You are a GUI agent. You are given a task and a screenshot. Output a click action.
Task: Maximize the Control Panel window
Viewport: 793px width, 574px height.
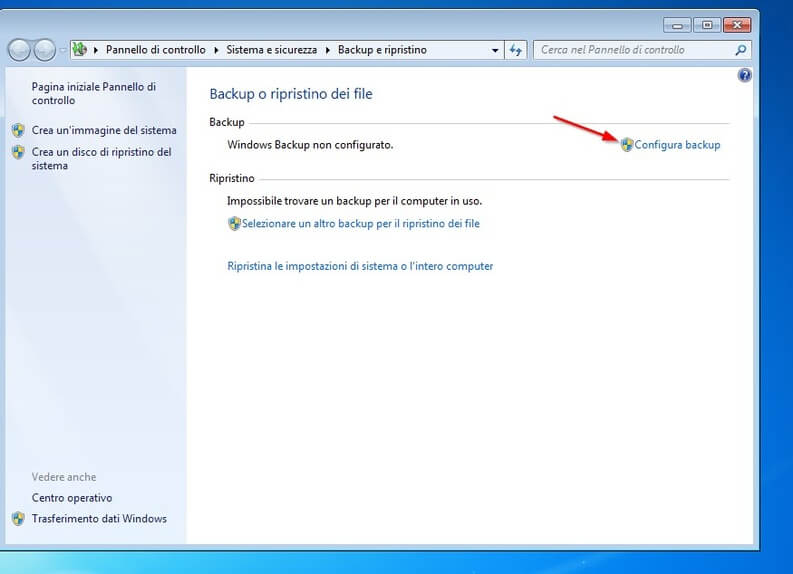point(707,25)
